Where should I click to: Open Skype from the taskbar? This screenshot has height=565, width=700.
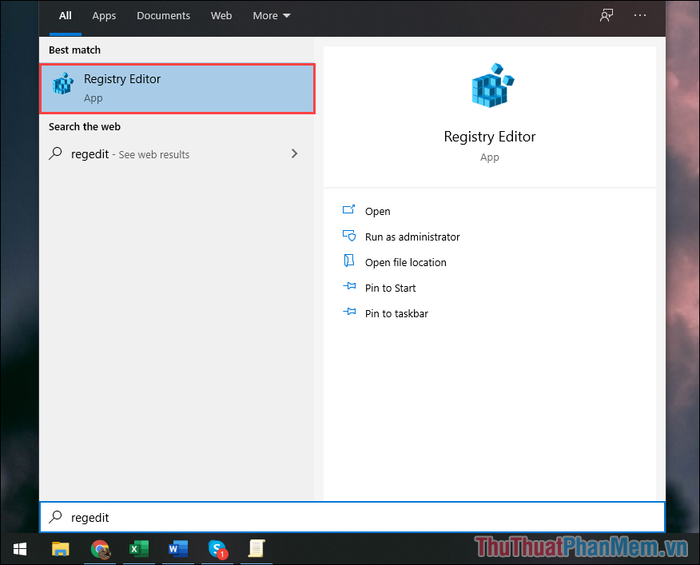tap(217, 549)
